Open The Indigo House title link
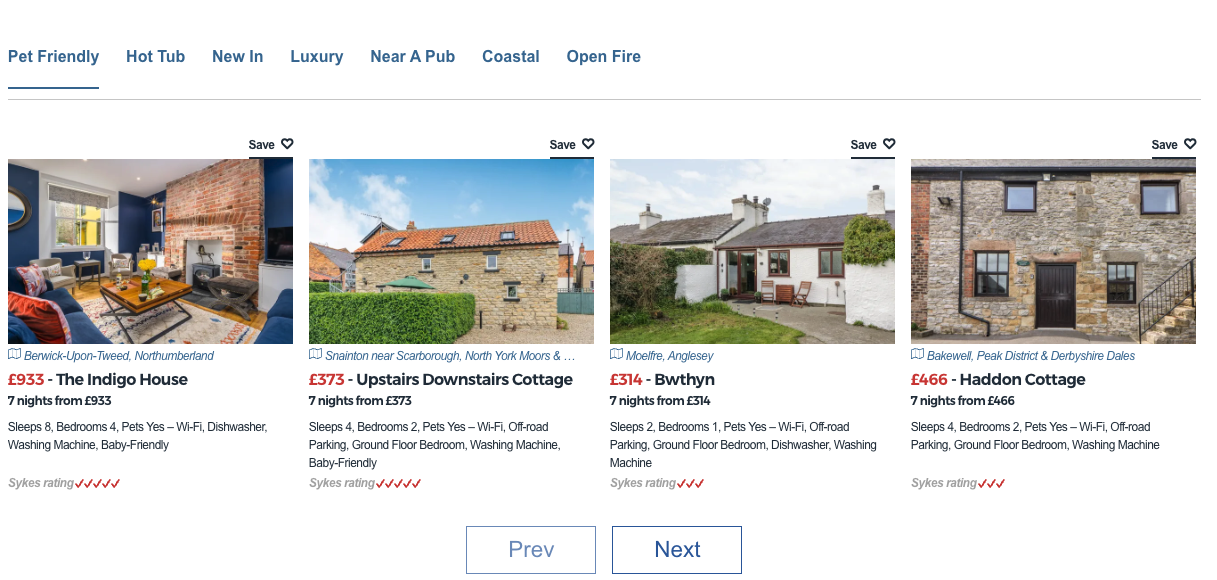 [122, 380]
